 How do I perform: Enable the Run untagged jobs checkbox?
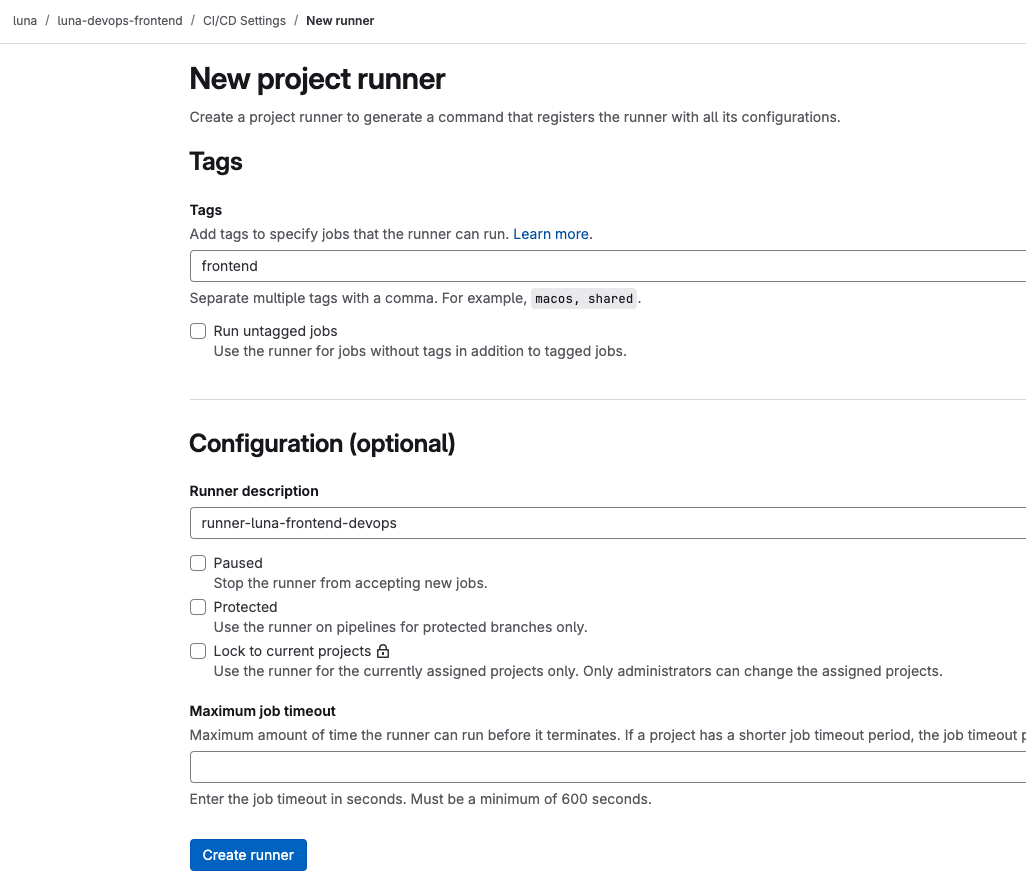[198, 331]
